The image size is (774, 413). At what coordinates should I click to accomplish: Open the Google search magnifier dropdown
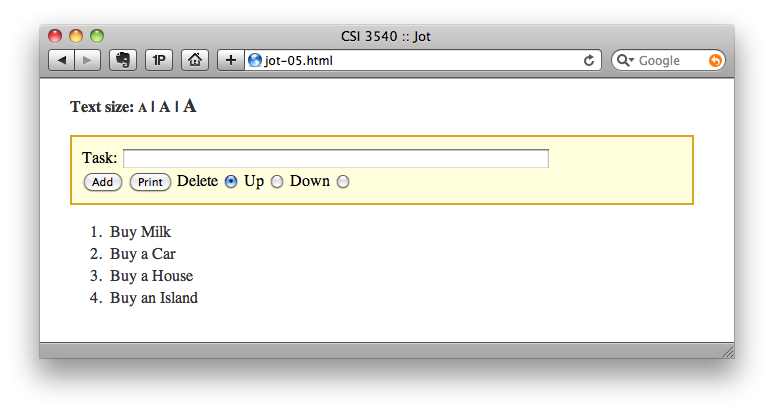coord(625,61)
